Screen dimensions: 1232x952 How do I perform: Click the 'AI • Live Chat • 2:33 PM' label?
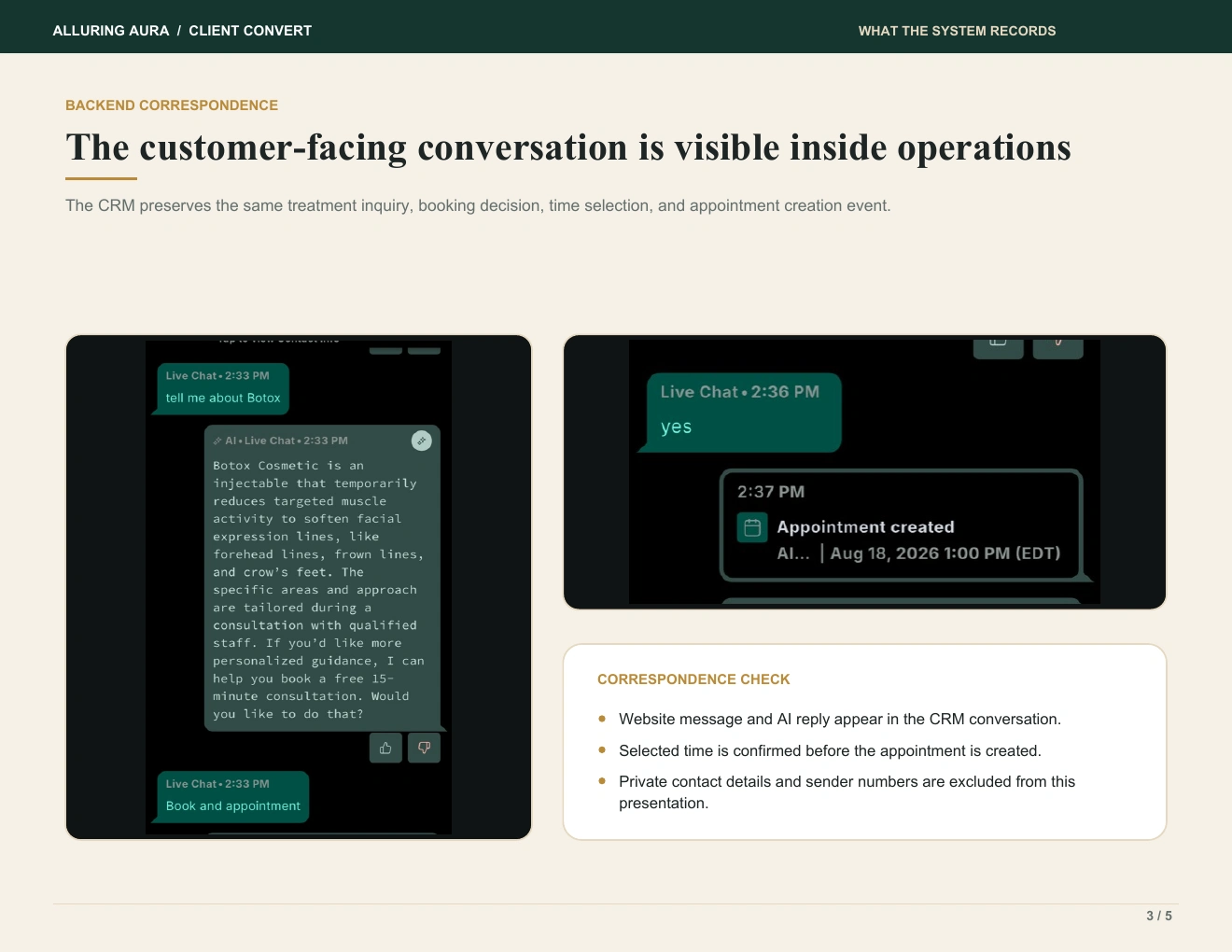(280, 441)
